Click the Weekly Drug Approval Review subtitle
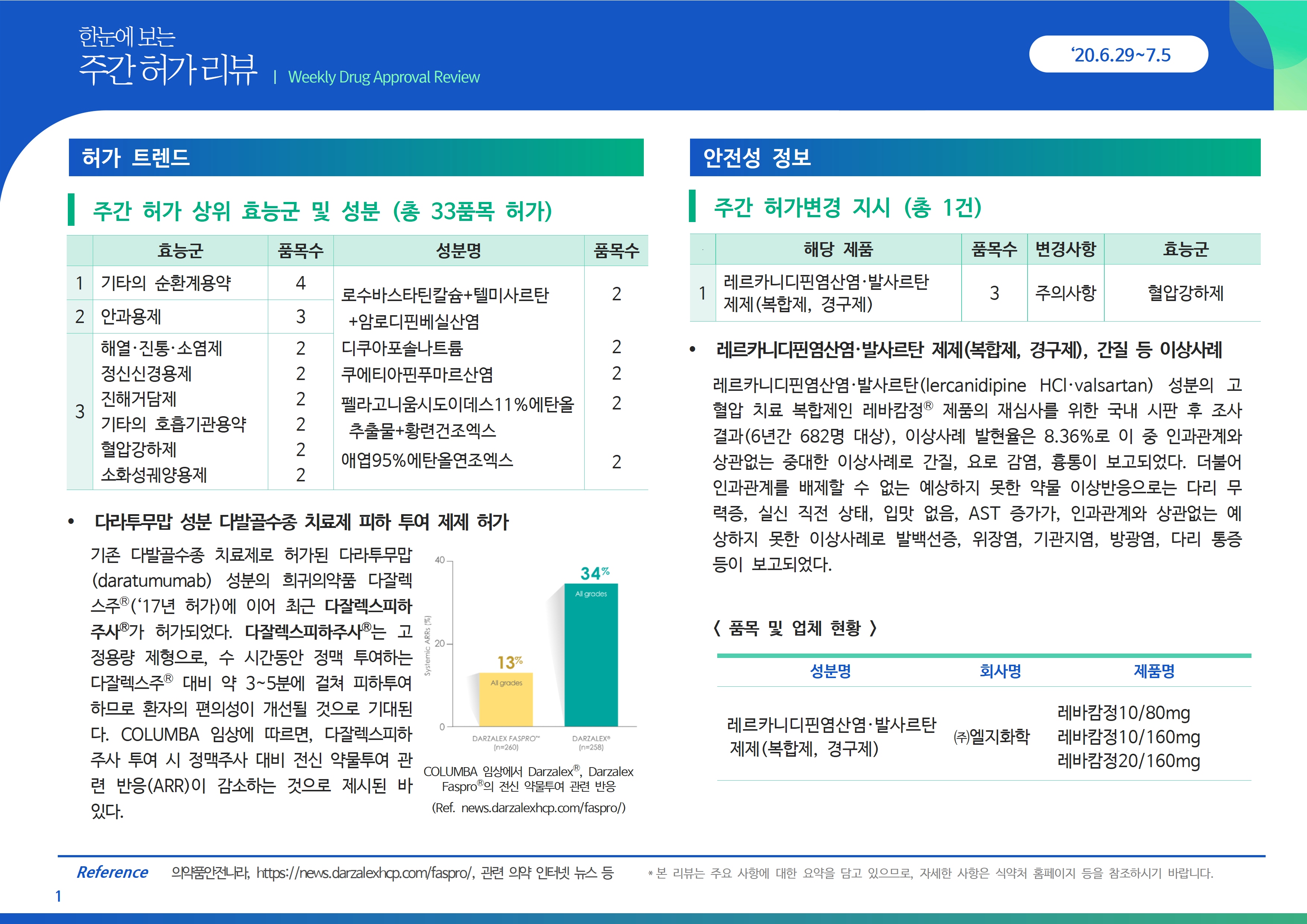Viewport: 1307px width, 924px height. pyautogui.click(x=384, y=77)
